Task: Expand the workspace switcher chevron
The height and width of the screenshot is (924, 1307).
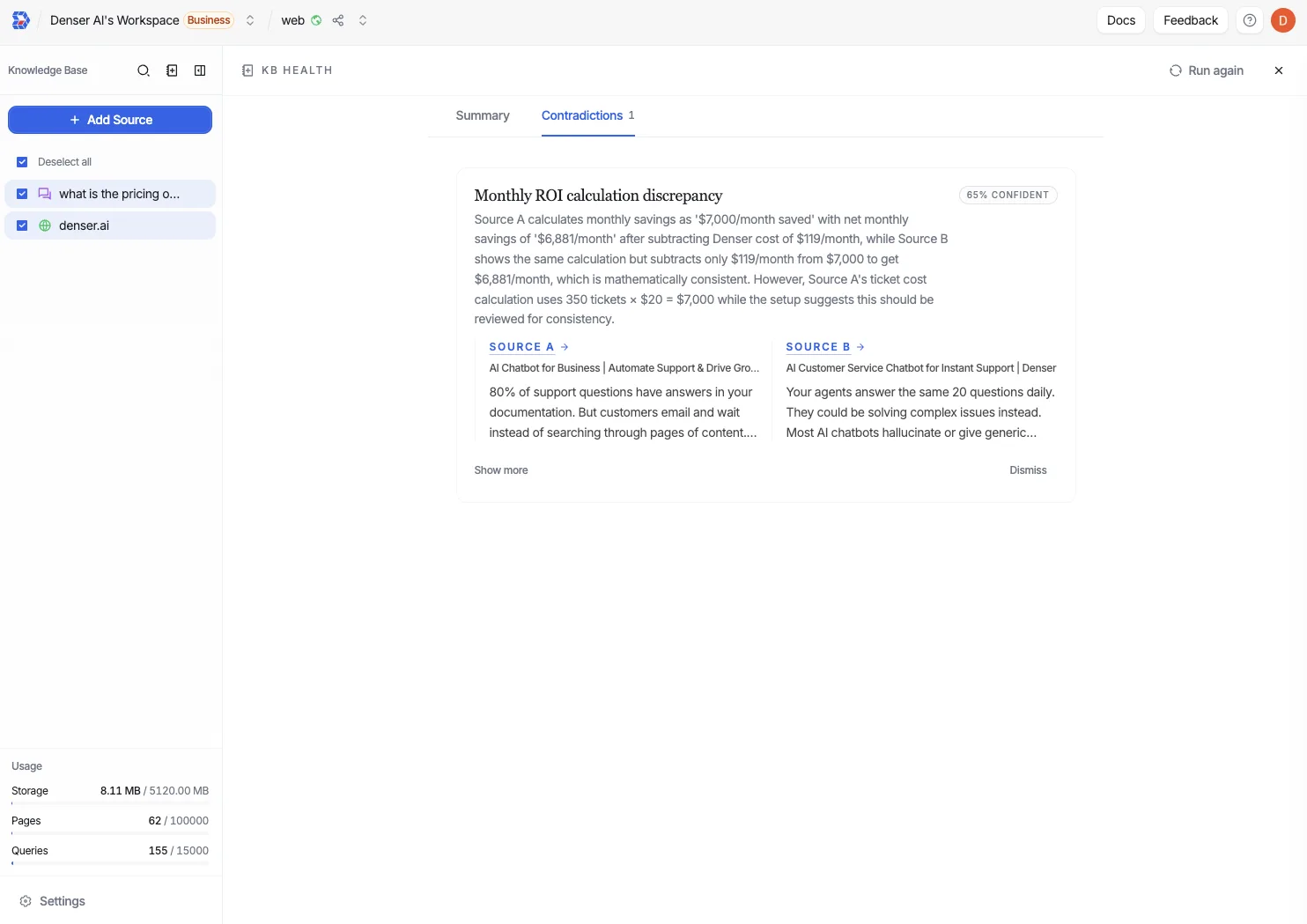Action: [250, 20]
